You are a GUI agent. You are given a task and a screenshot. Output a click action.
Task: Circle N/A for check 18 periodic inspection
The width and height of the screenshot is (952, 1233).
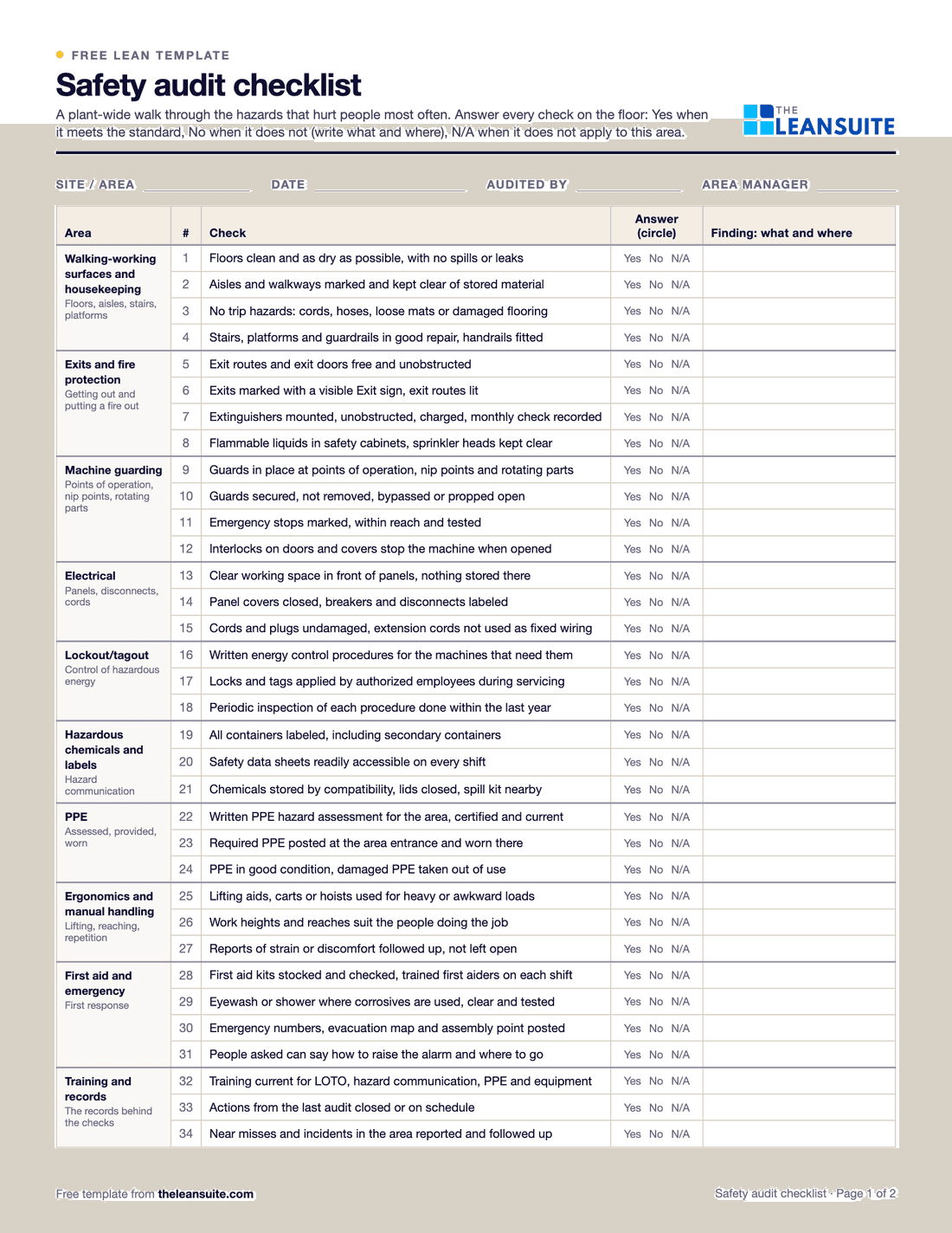[680, 707]
